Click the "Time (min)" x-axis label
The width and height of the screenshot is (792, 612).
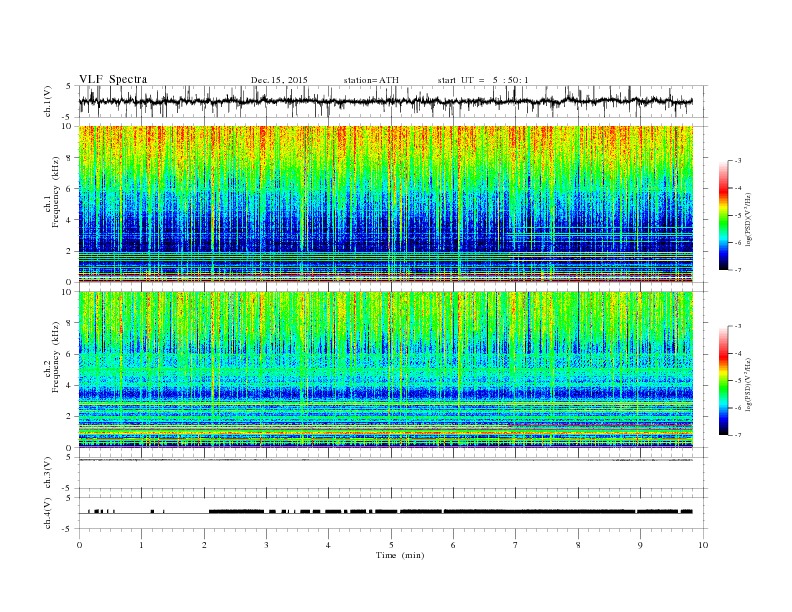point(400,555)
